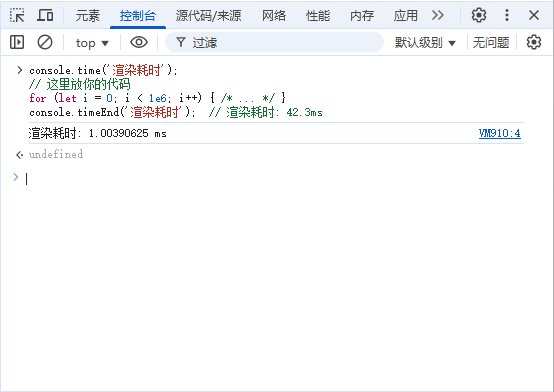554x392 pixels.
Task: Open the VM910:4 source link
Action: (x=500, y=133)
